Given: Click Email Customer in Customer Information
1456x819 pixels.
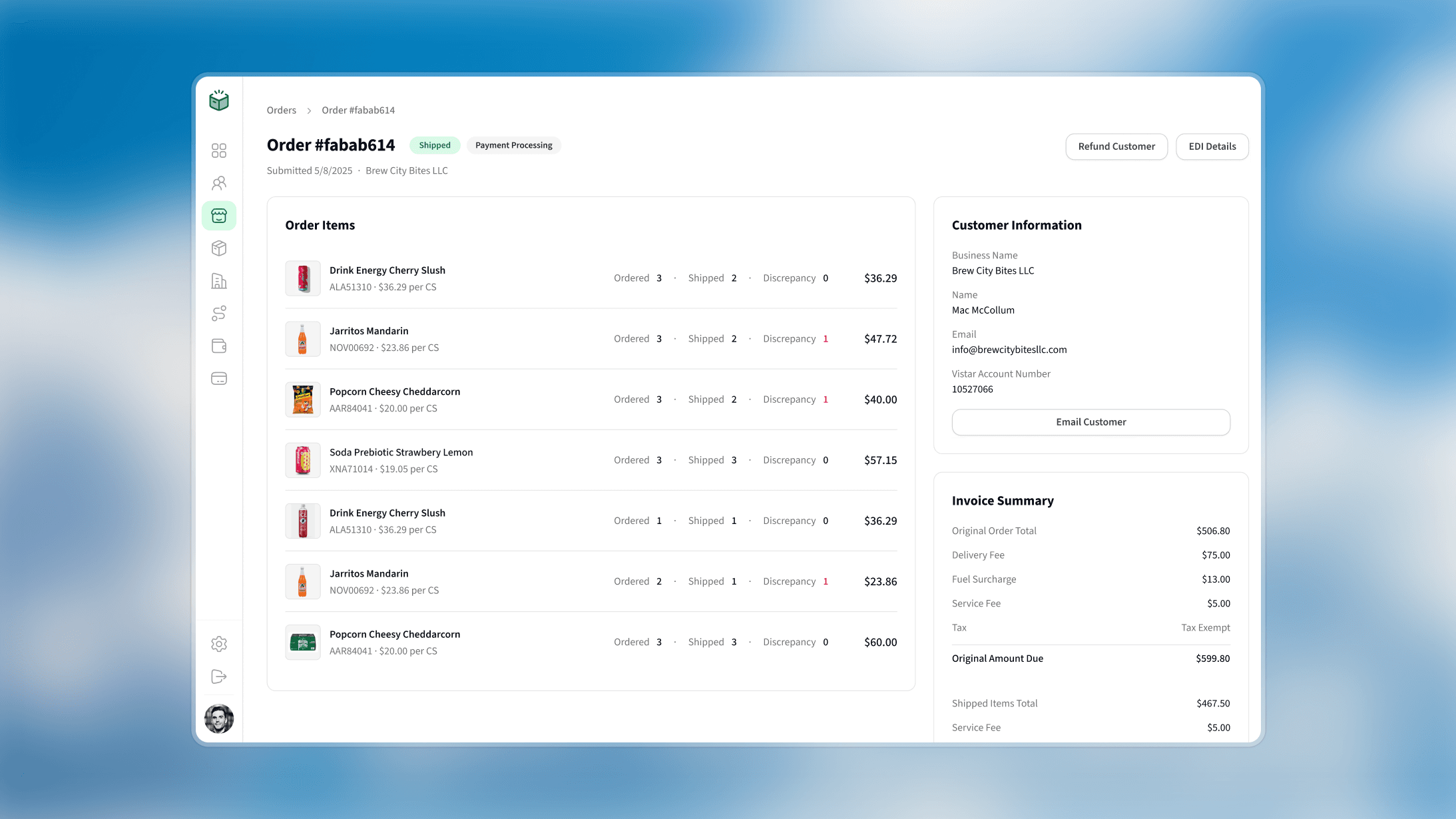Looking at the screenshot, I should (1091, 421).
